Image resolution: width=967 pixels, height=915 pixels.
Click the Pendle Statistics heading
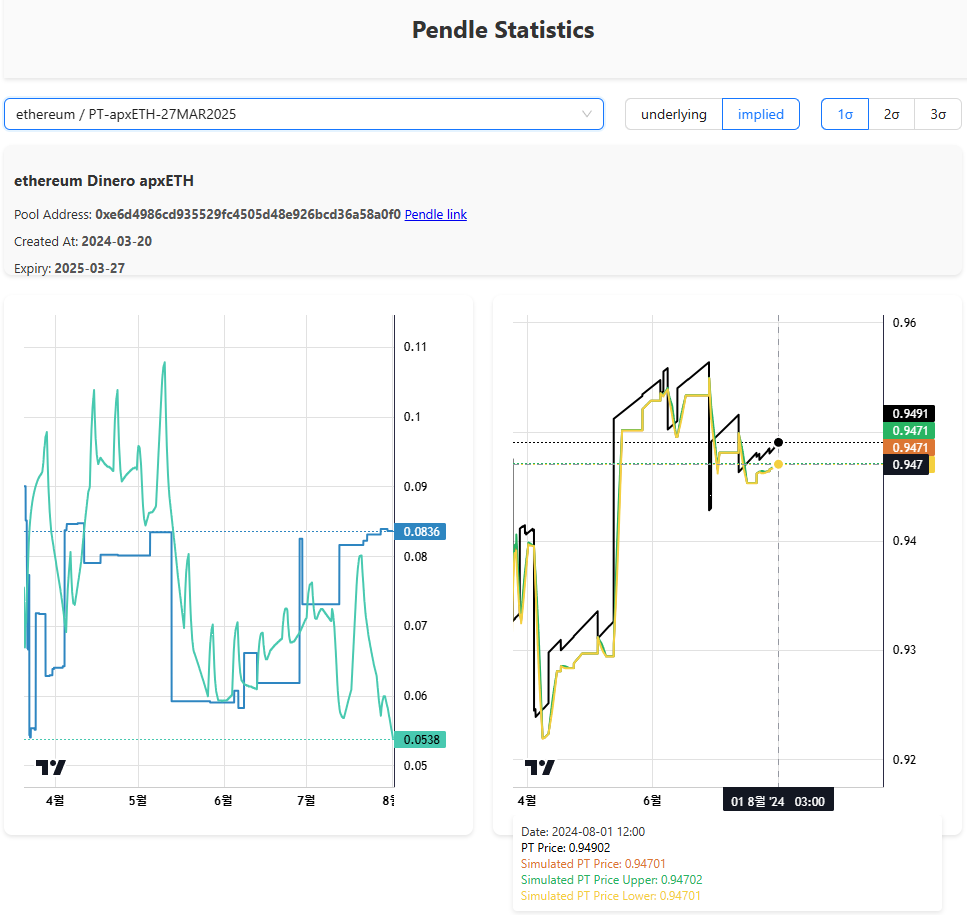pos(503,30)
